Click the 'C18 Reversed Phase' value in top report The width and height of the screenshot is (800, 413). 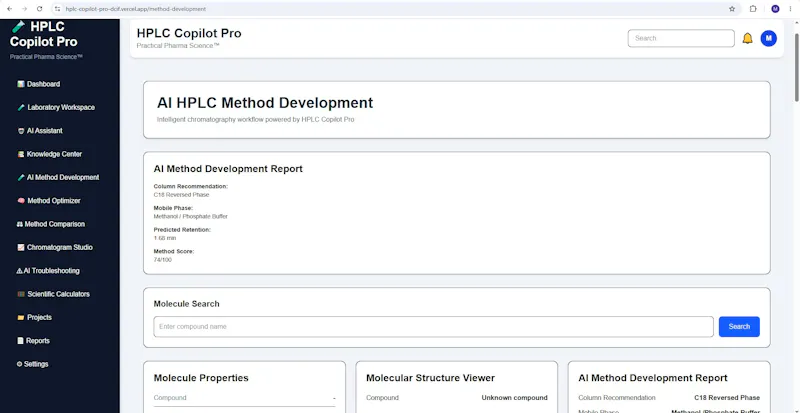[181, 195]
